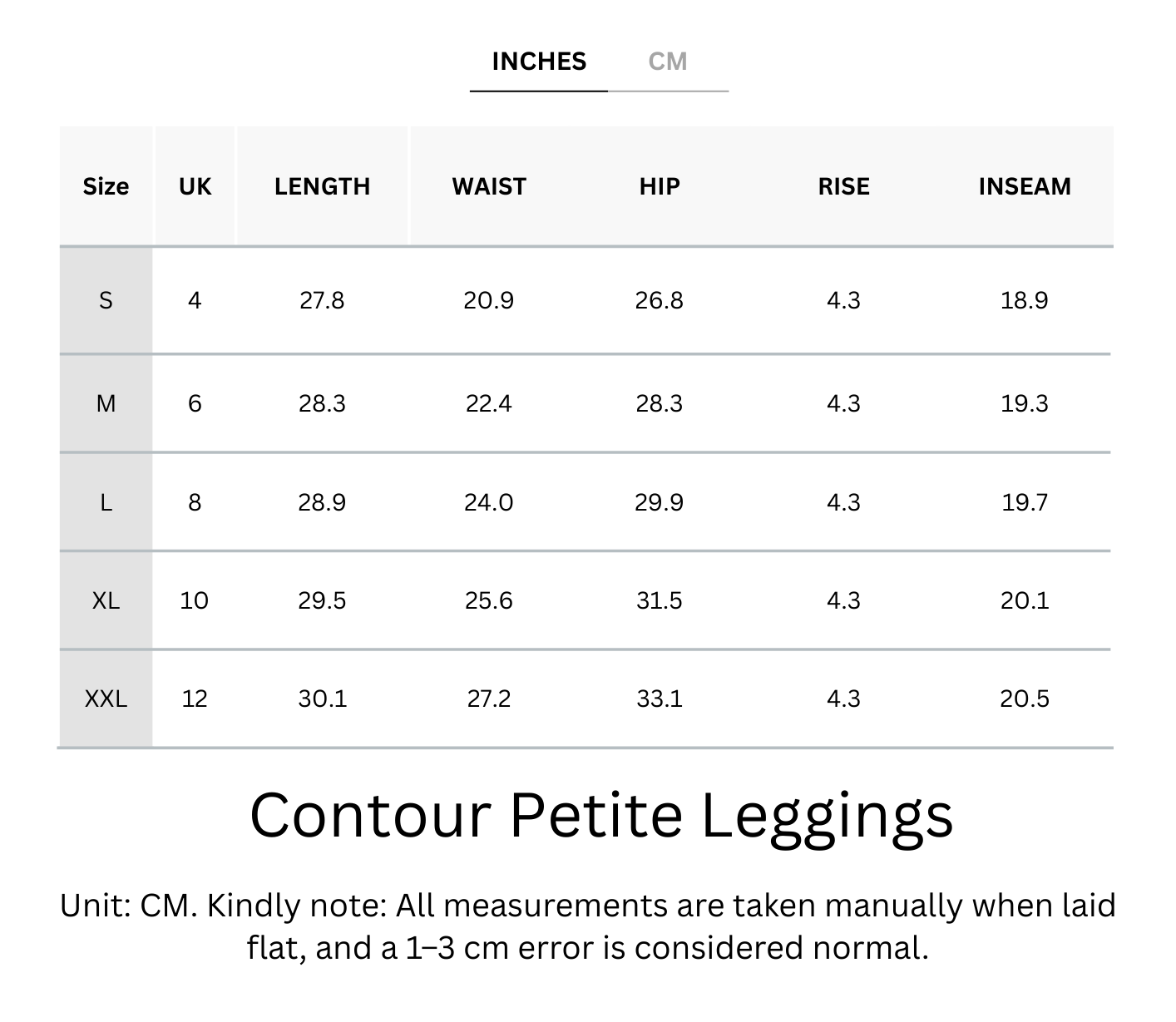Click the HIP column header
This screenshot has width=1176, height=1022.
point(660,186)
